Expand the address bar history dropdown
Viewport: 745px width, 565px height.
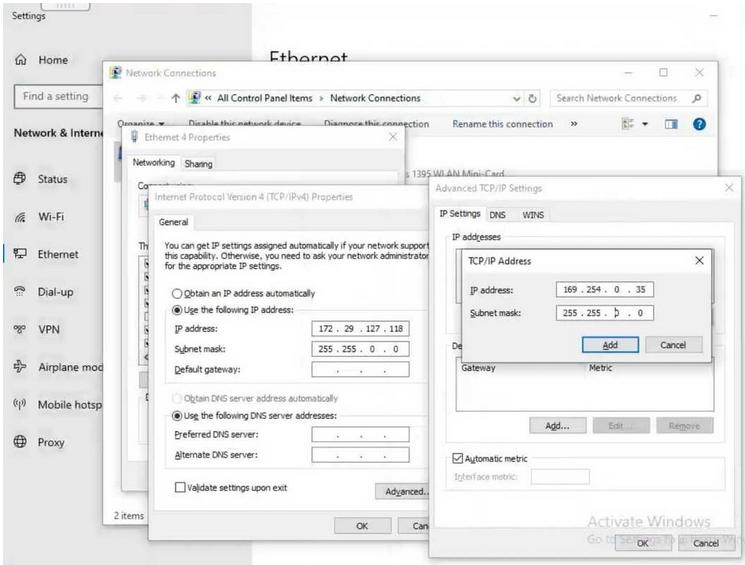click(517, 98)
